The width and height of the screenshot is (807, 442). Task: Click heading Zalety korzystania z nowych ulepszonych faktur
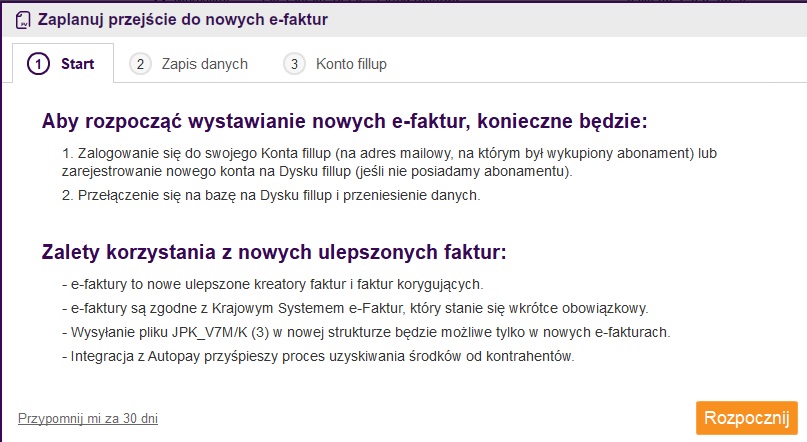274,252
